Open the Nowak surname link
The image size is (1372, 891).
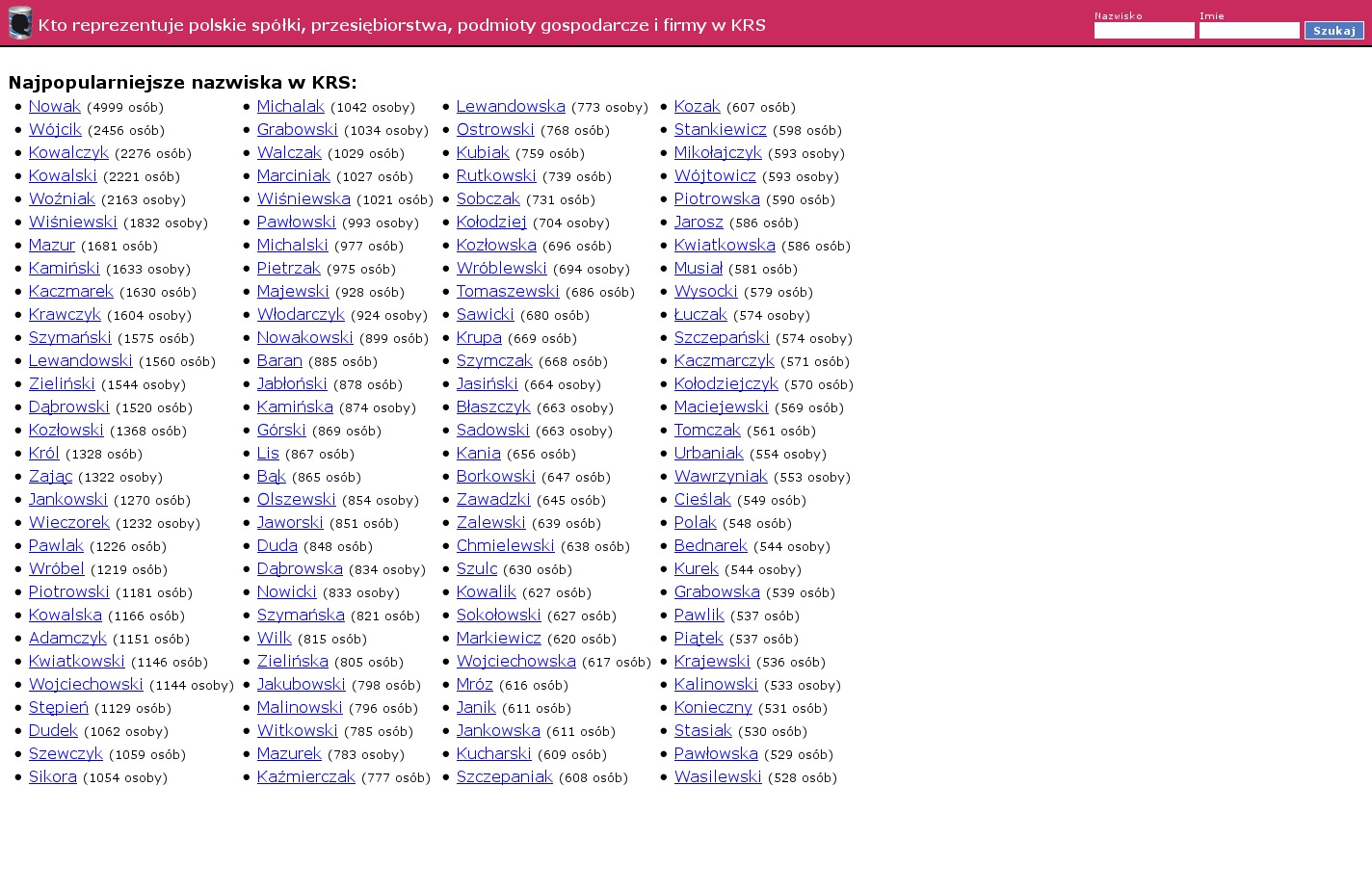pos(55,107)
